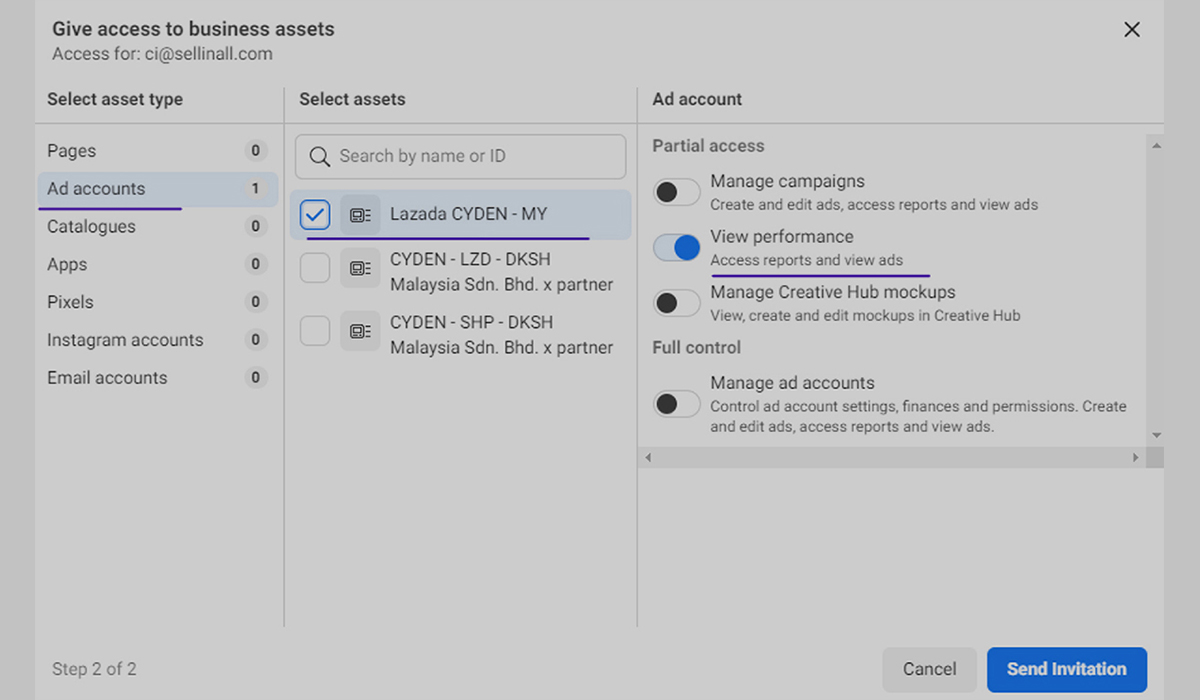Image resolution: width=1200 pixels, height=700 pixels.
Task: Click the Full control heading
Action: click(697, 348)
